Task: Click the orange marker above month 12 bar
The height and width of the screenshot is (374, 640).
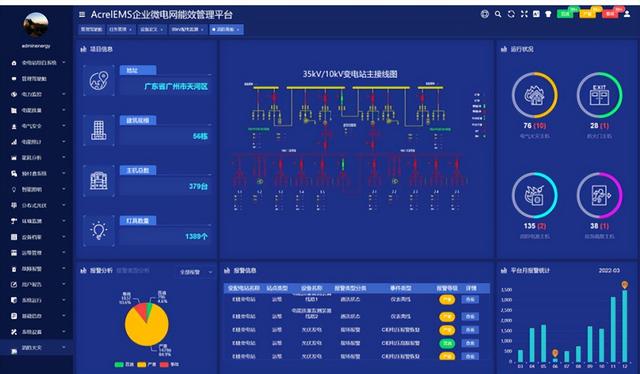Action: (x=625, y=284)
